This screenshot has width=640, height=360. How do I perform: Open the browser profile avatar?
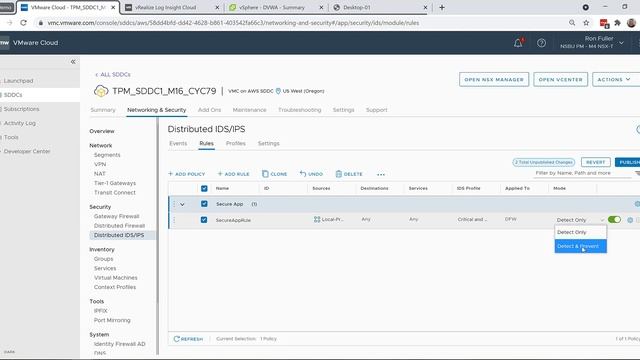(x=631, y=23)
